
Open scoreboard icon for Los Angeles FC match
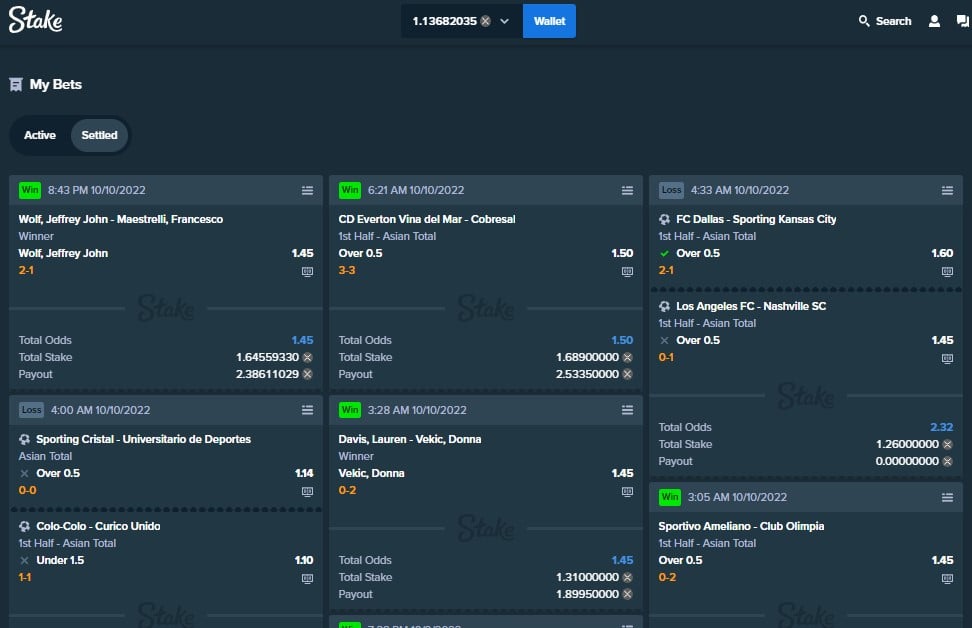(947, 358)
